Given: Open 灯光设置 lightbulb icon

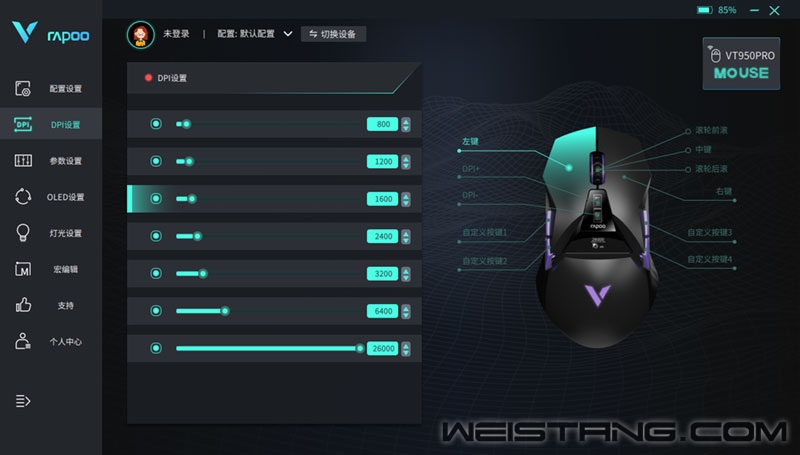Looking at the screenshot, I should pos(23,233).
